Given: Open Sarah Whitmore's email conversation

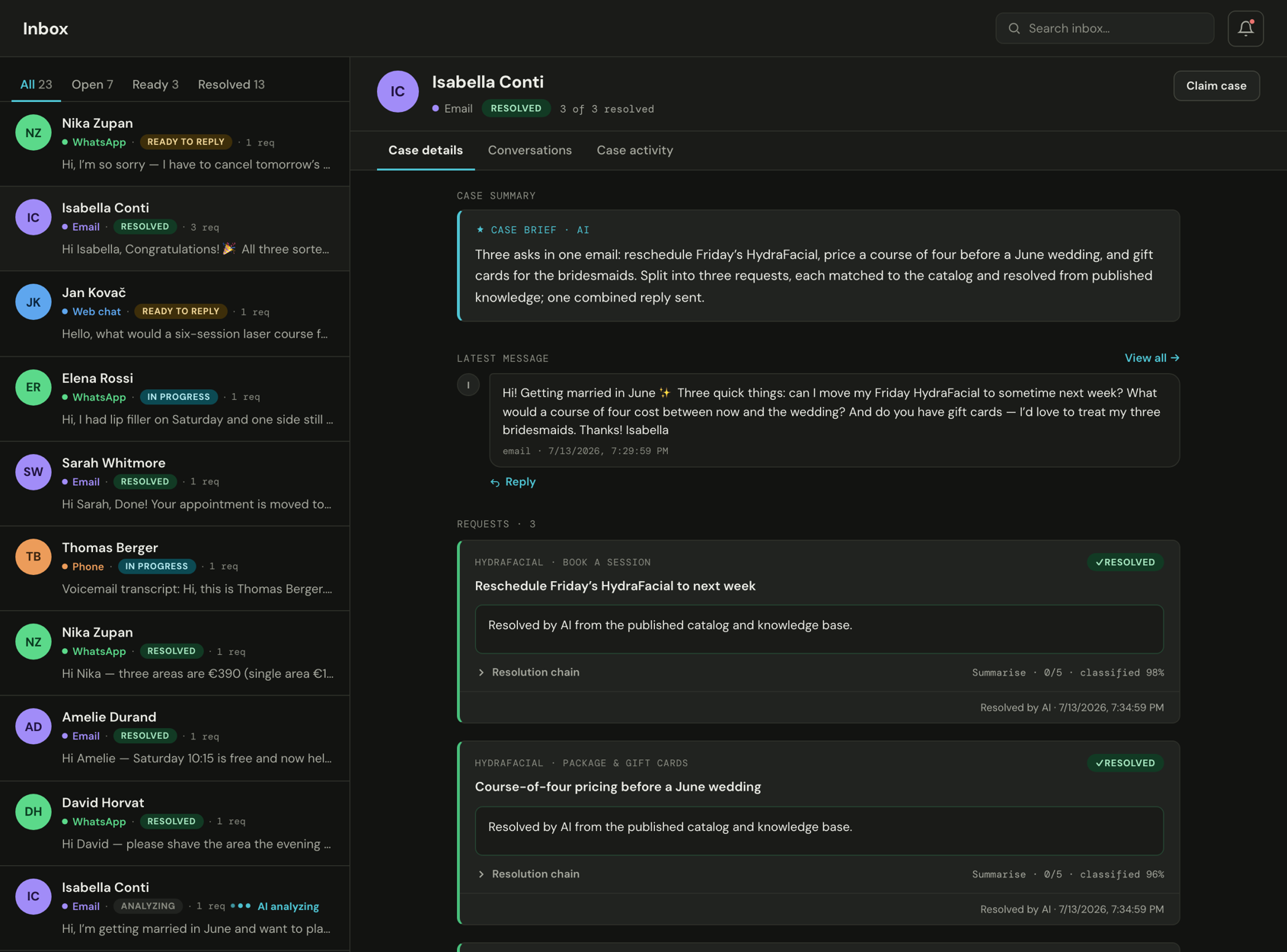Looking at the screenshot, I should [174, 484].
